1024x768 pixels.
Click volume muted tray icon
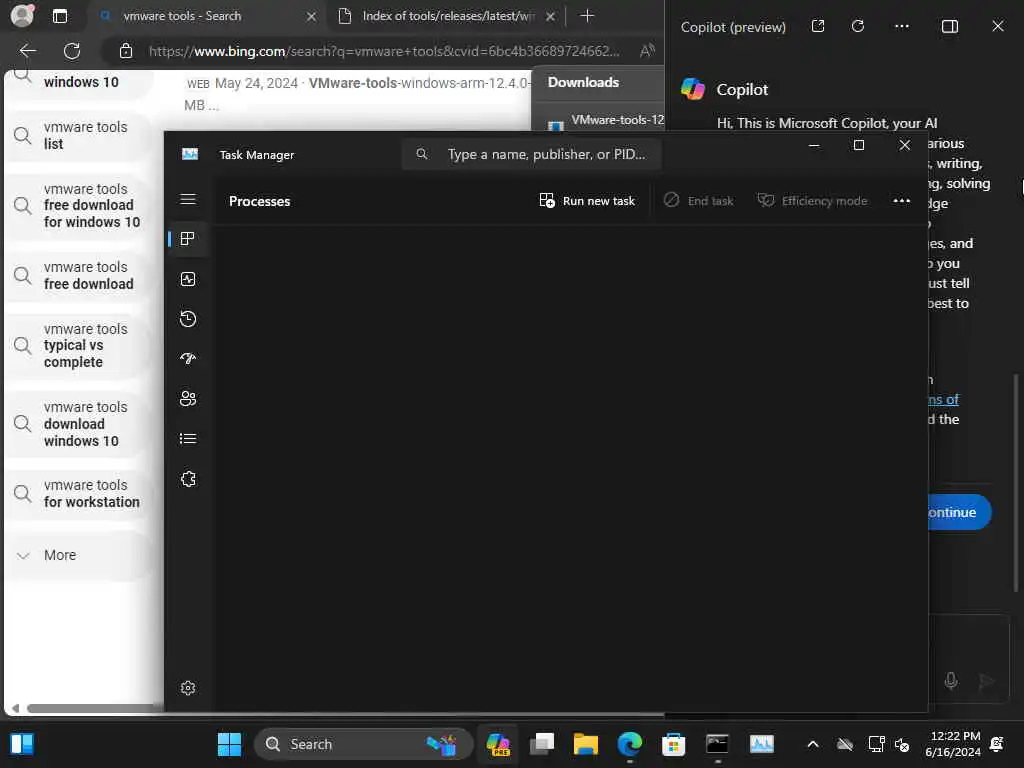[902, 744]
